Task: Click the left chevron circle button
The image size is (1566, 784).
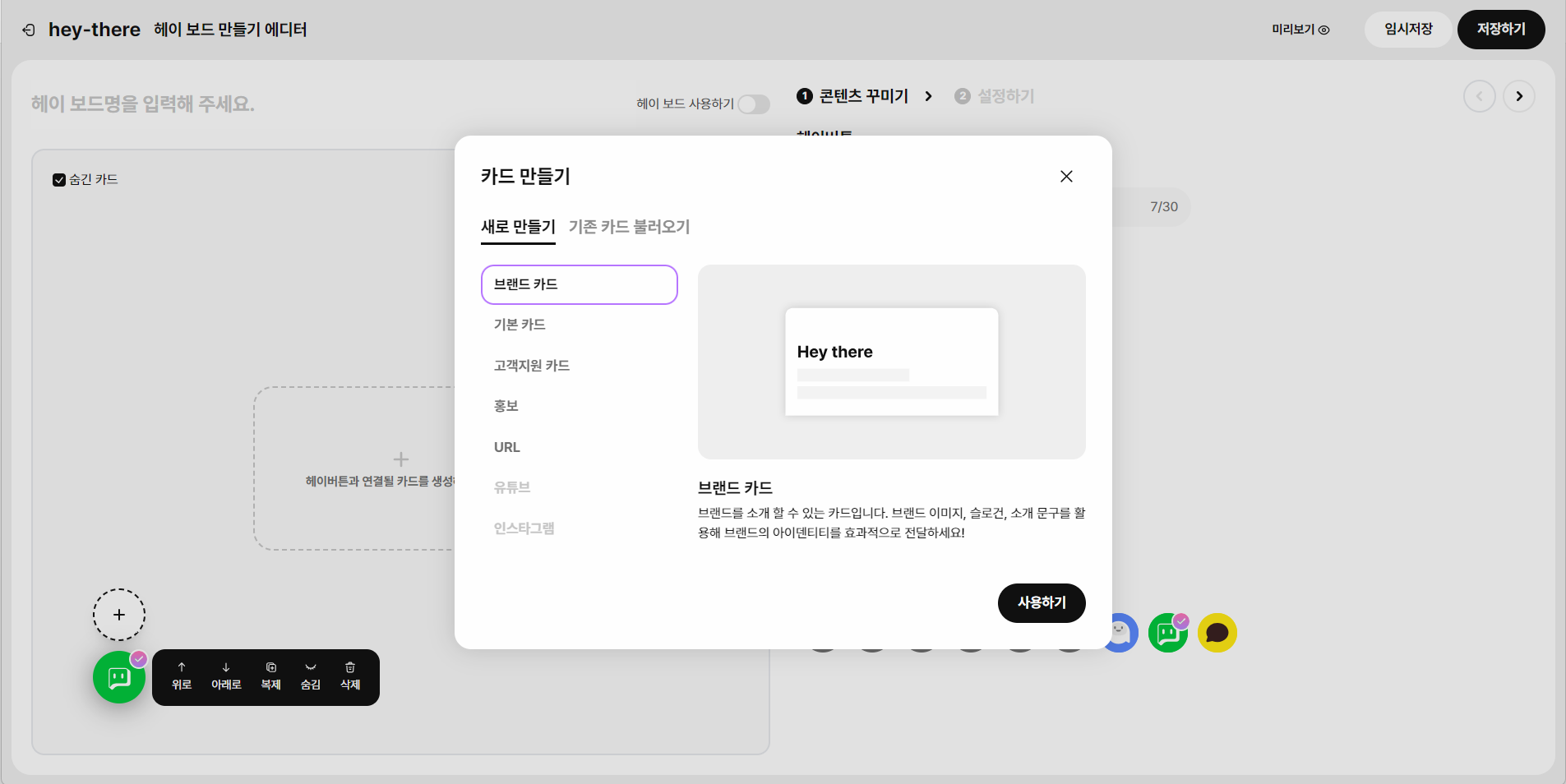Action: pos(1480,96)
